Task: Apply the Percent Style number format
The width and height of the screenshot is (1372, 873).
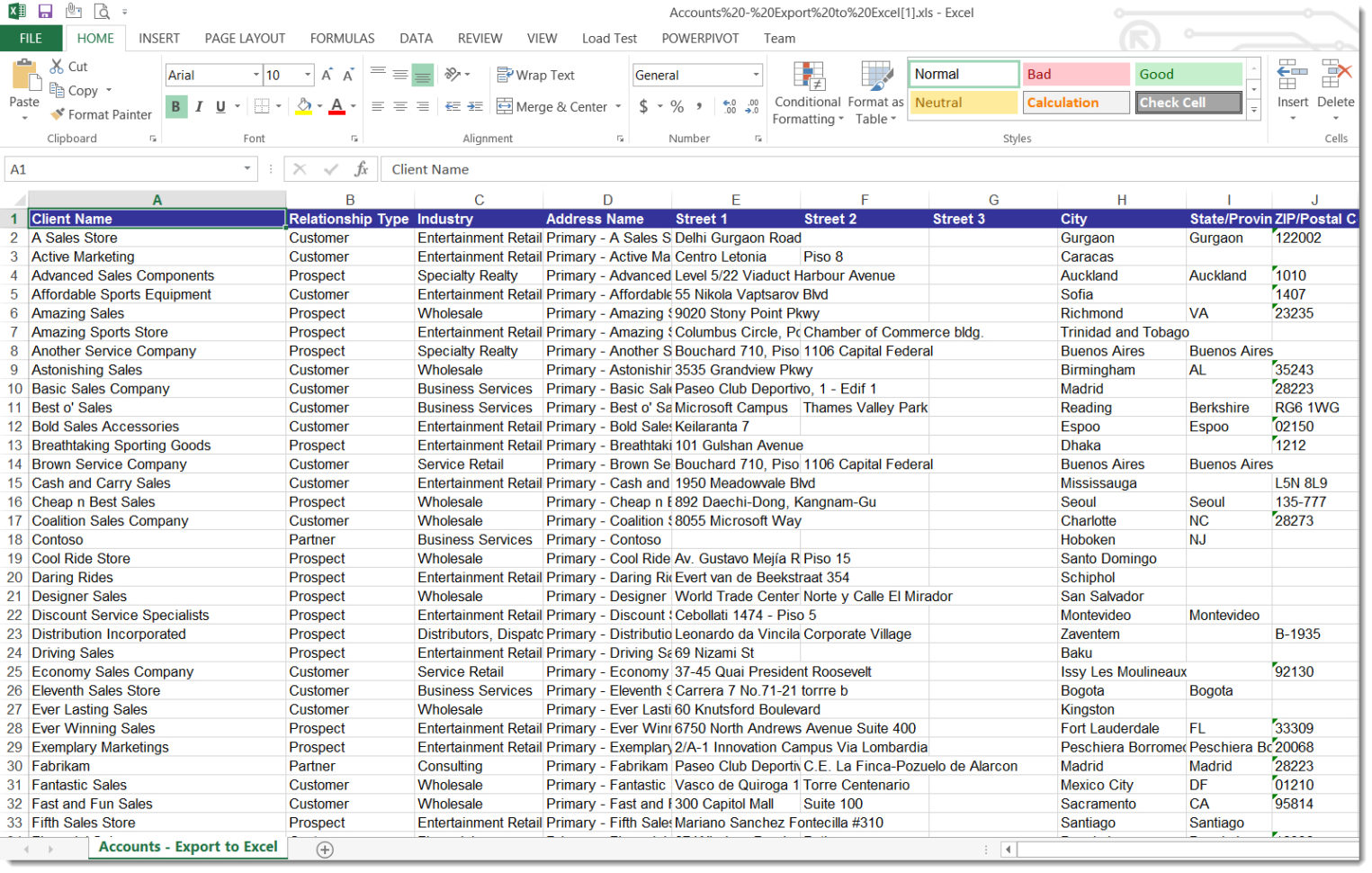Action: (x=676, y=106)
